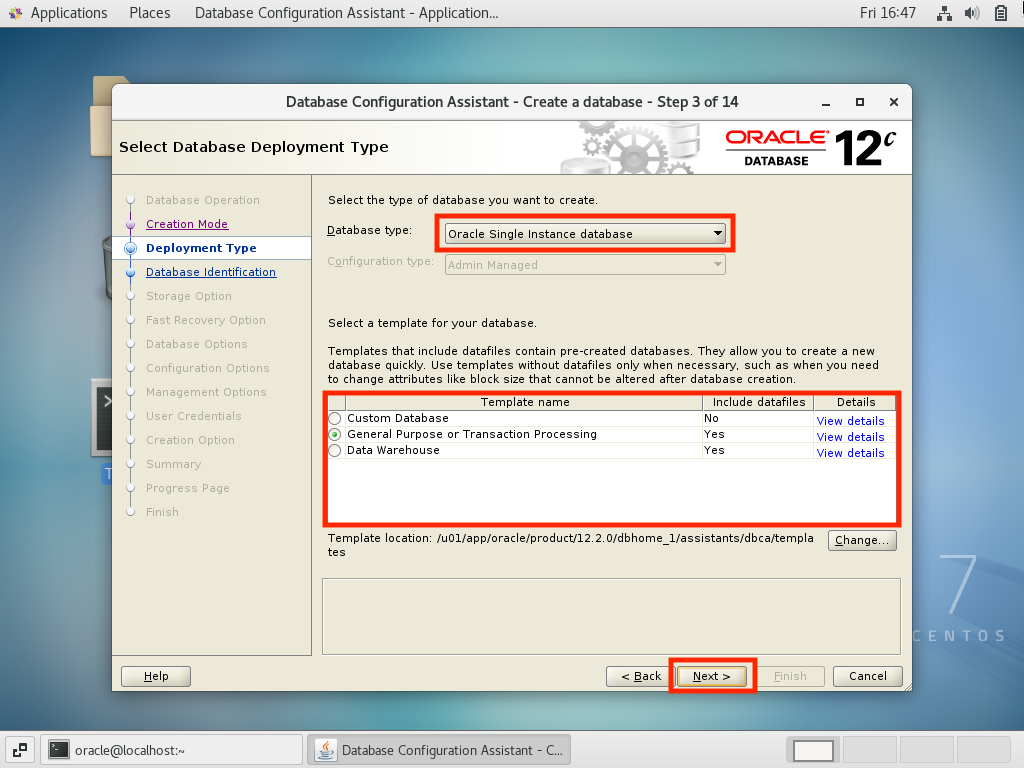The image size is (1024, 768).
Task: Switch to oracle@localhost terminal in taskbar
Action: pos(172,750)
